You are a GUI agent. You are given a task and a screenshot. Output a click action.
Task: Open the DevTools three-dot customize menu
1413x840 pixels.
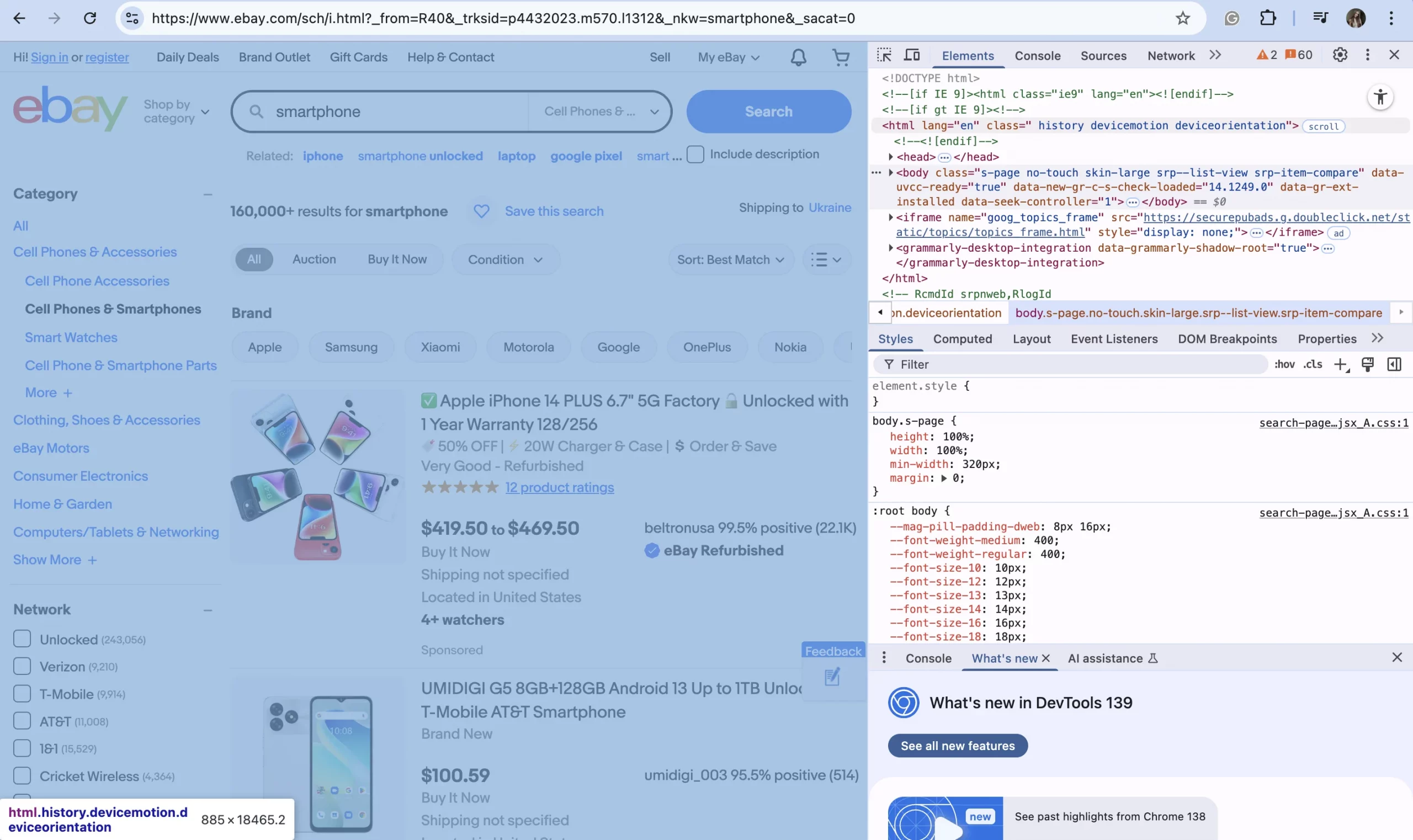click(x=1367, y=55)
